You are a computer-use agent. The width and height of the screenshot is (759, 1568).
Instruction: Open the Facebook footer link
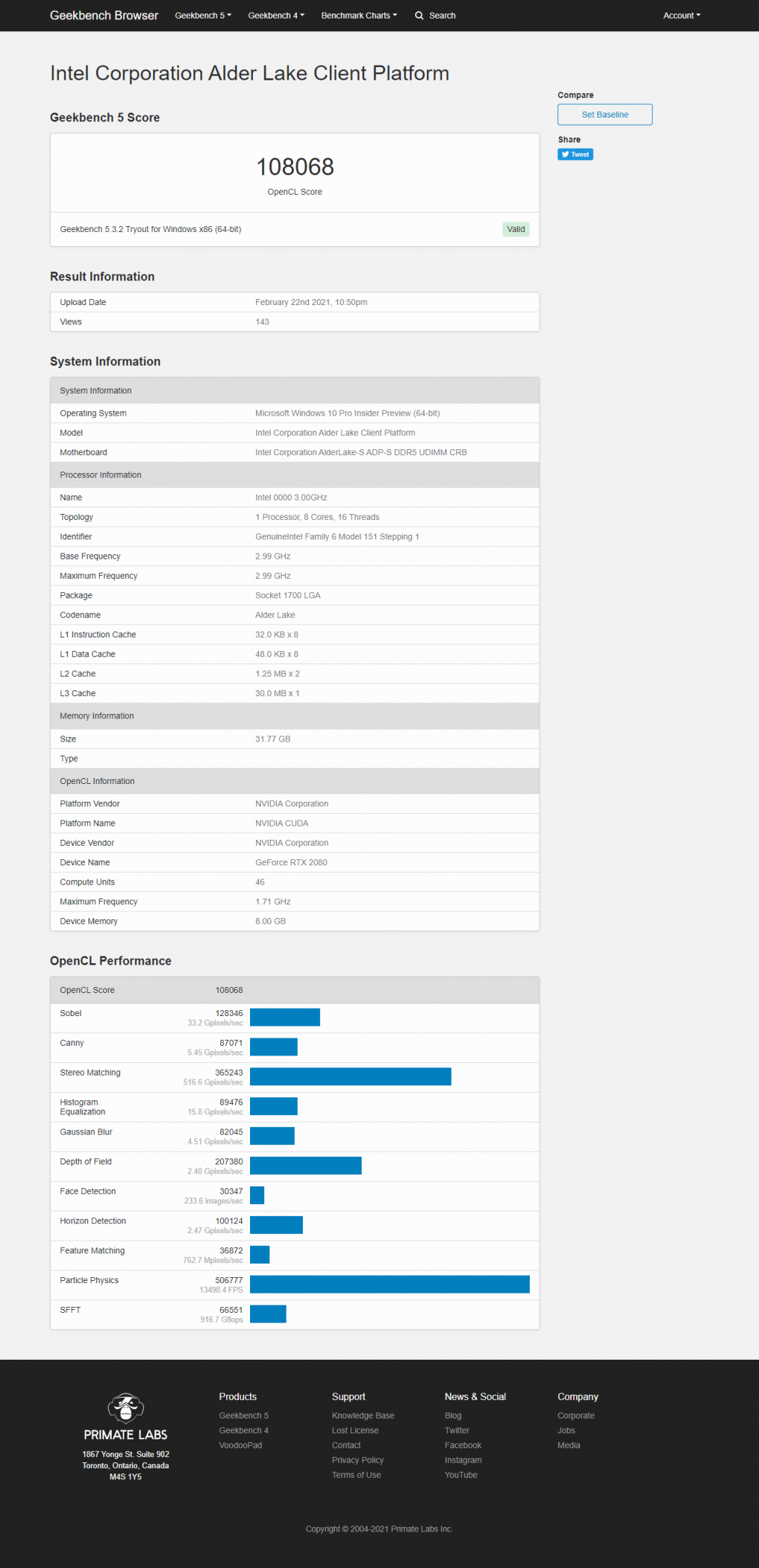tap(463, 1445)
